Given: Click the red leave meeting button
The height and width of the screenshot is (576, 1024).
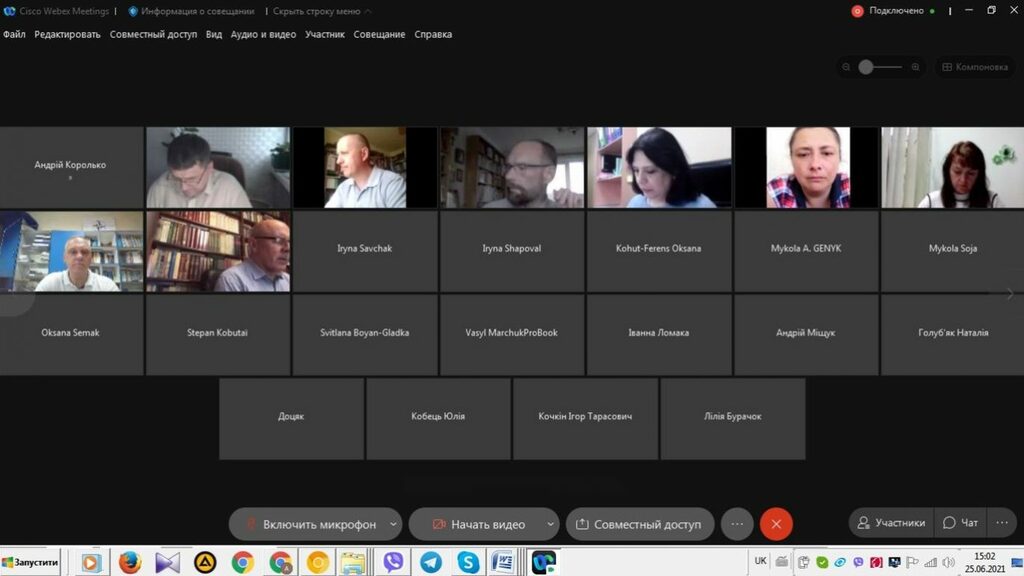Looking at the screenshot, I should [x=776, y=524].
